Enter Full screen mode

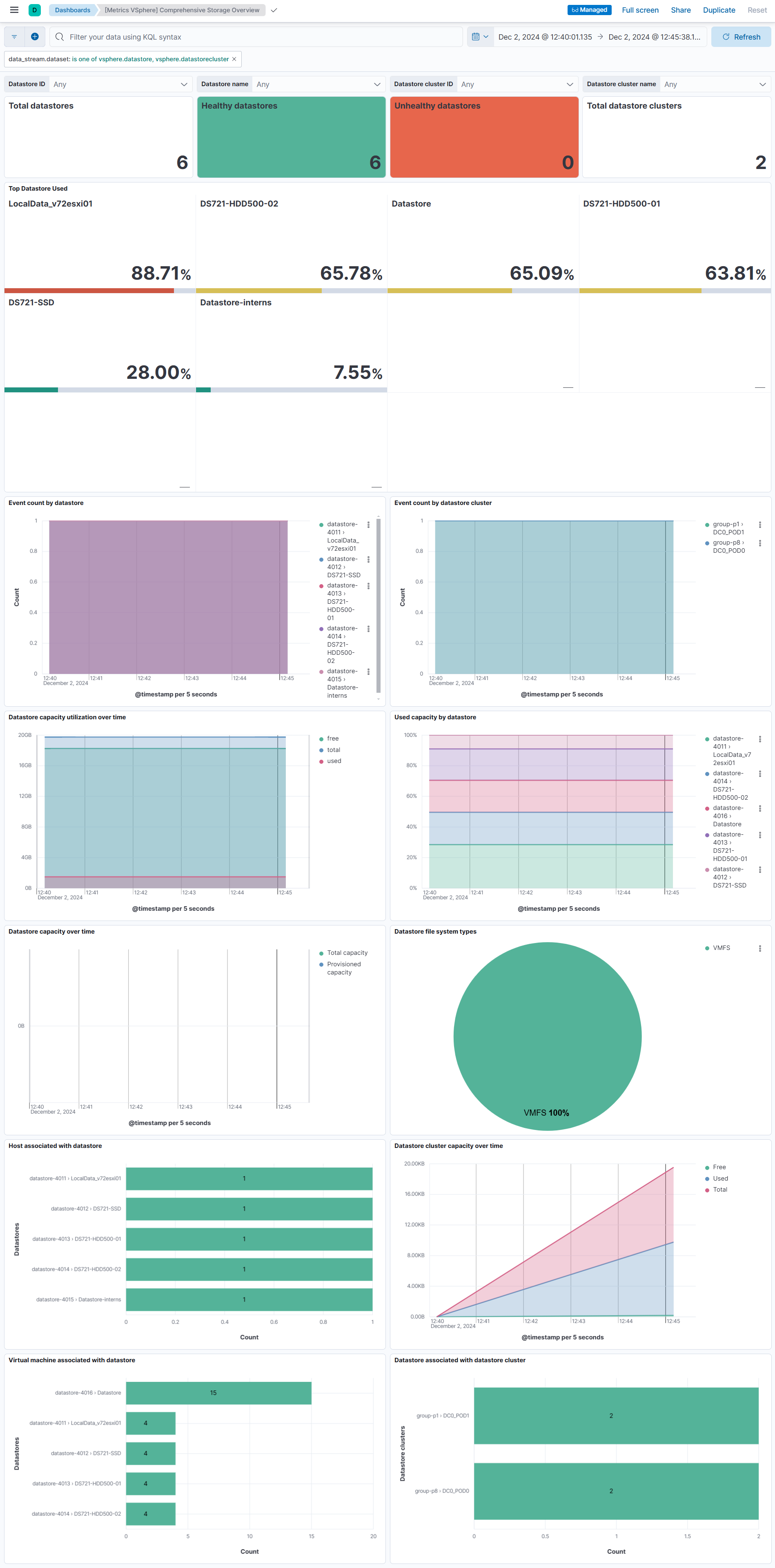(640, 10)
